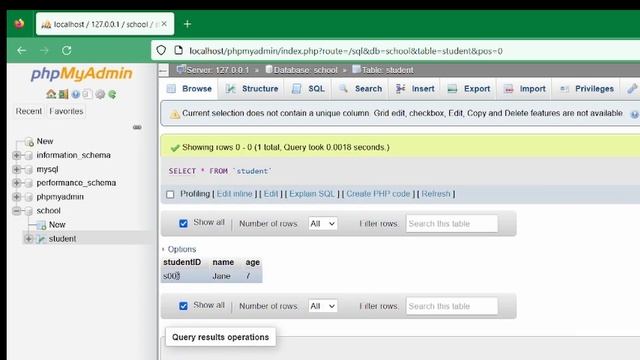Image resolution: width=640 pixels, height=360 pixels.
Task: Open the Structure tab
Action: pyautogui.click(x=252, y=89)
